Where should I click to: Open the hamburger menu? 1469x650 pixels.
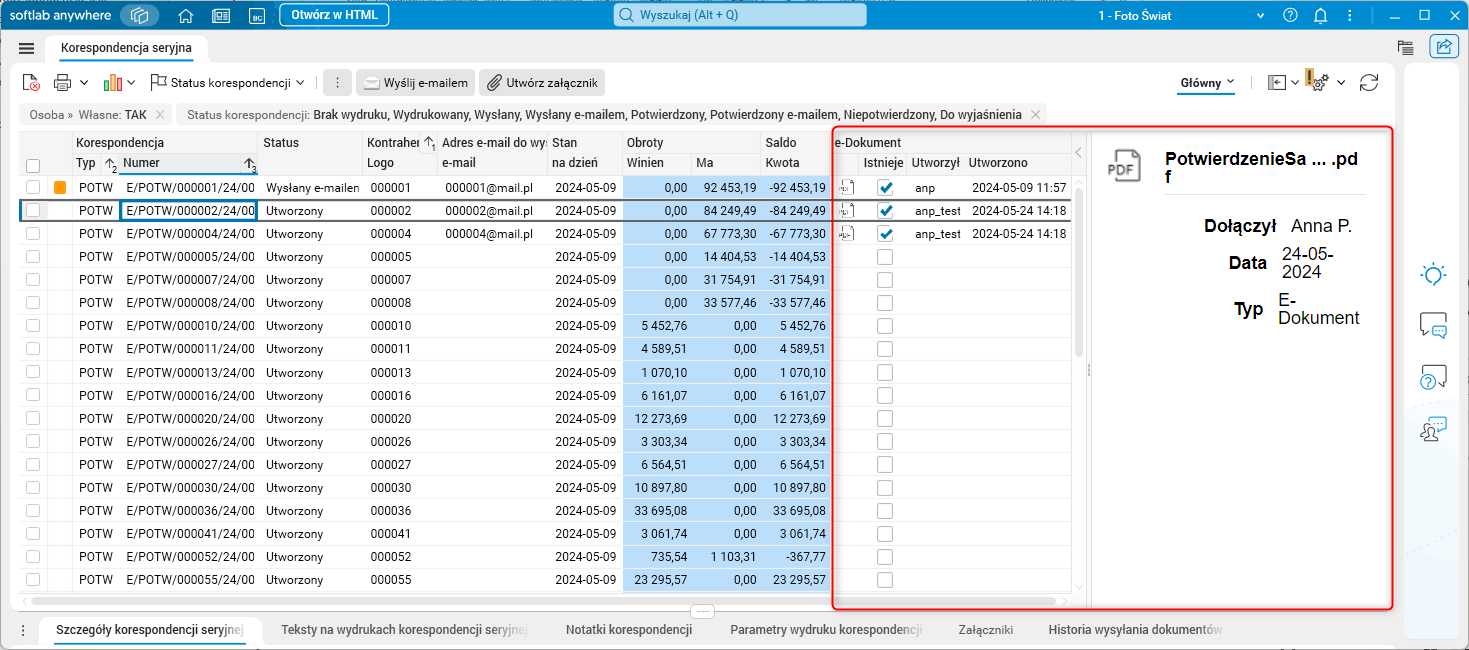tap(27, 48)
